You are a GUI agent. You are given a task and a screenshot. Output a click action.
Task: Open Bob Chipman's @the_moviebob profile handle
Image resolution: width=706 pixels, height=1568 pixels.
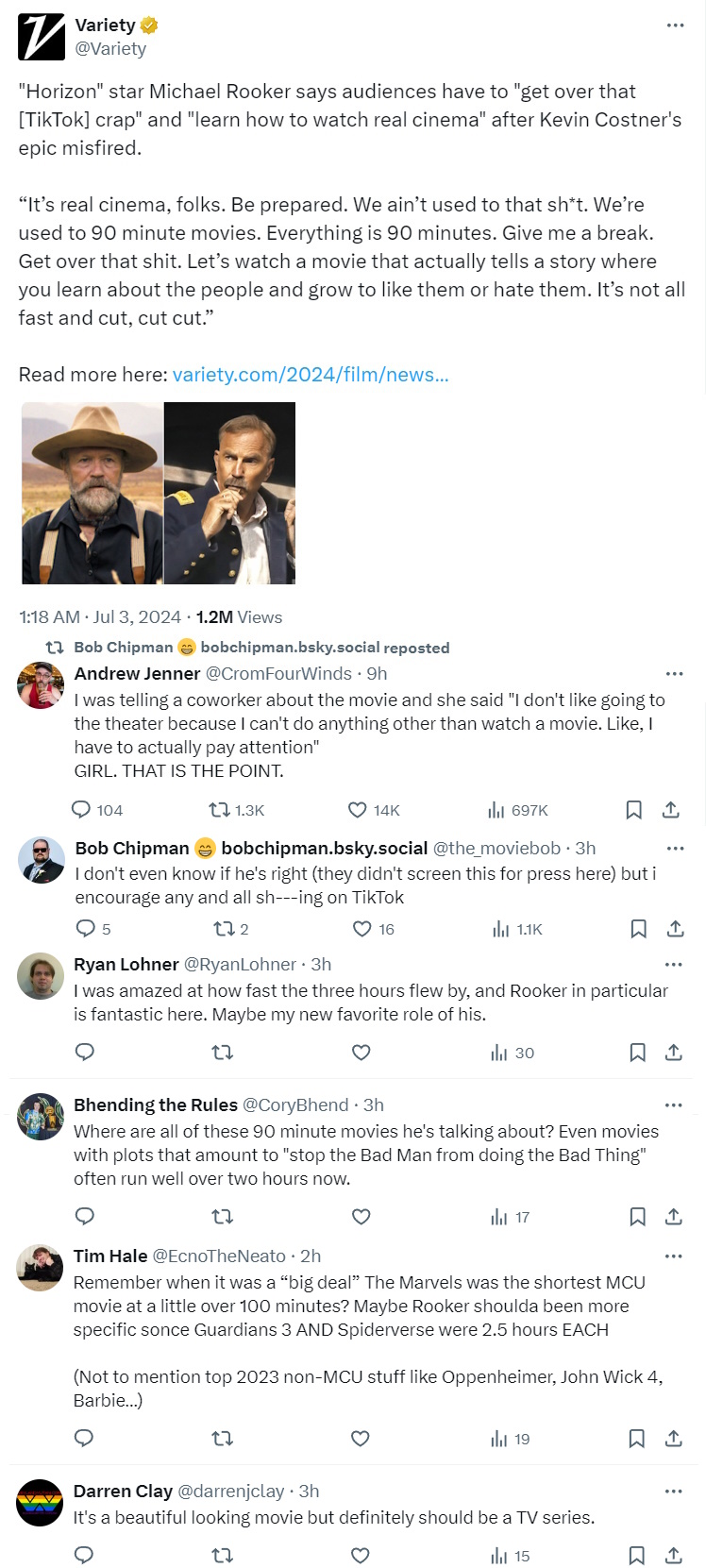click(496, 849)
